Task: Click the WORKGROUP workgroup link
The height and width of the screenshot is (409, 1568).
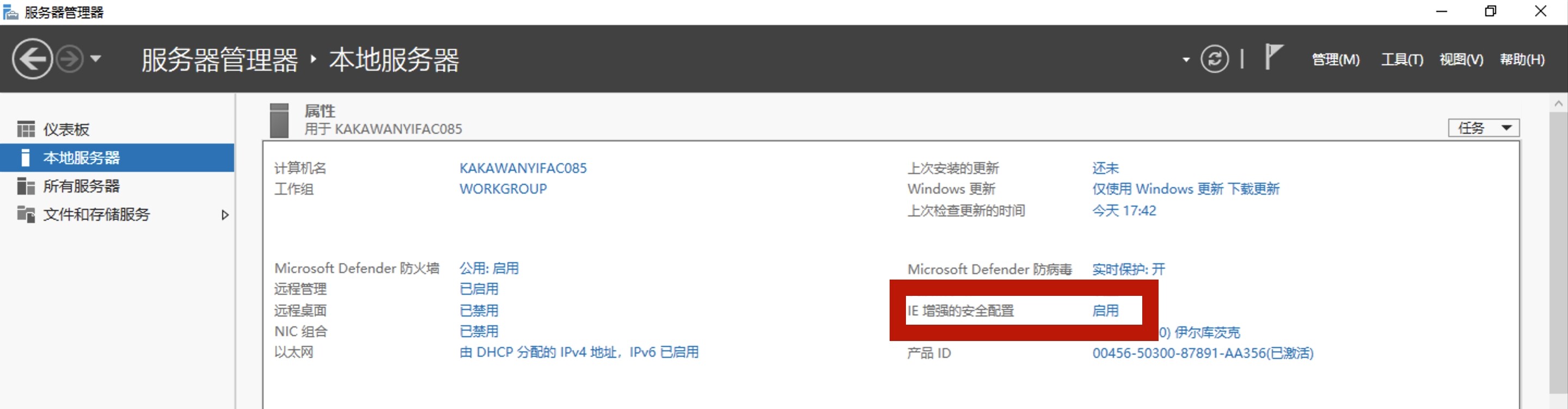Action: click(x=503, y=189)
